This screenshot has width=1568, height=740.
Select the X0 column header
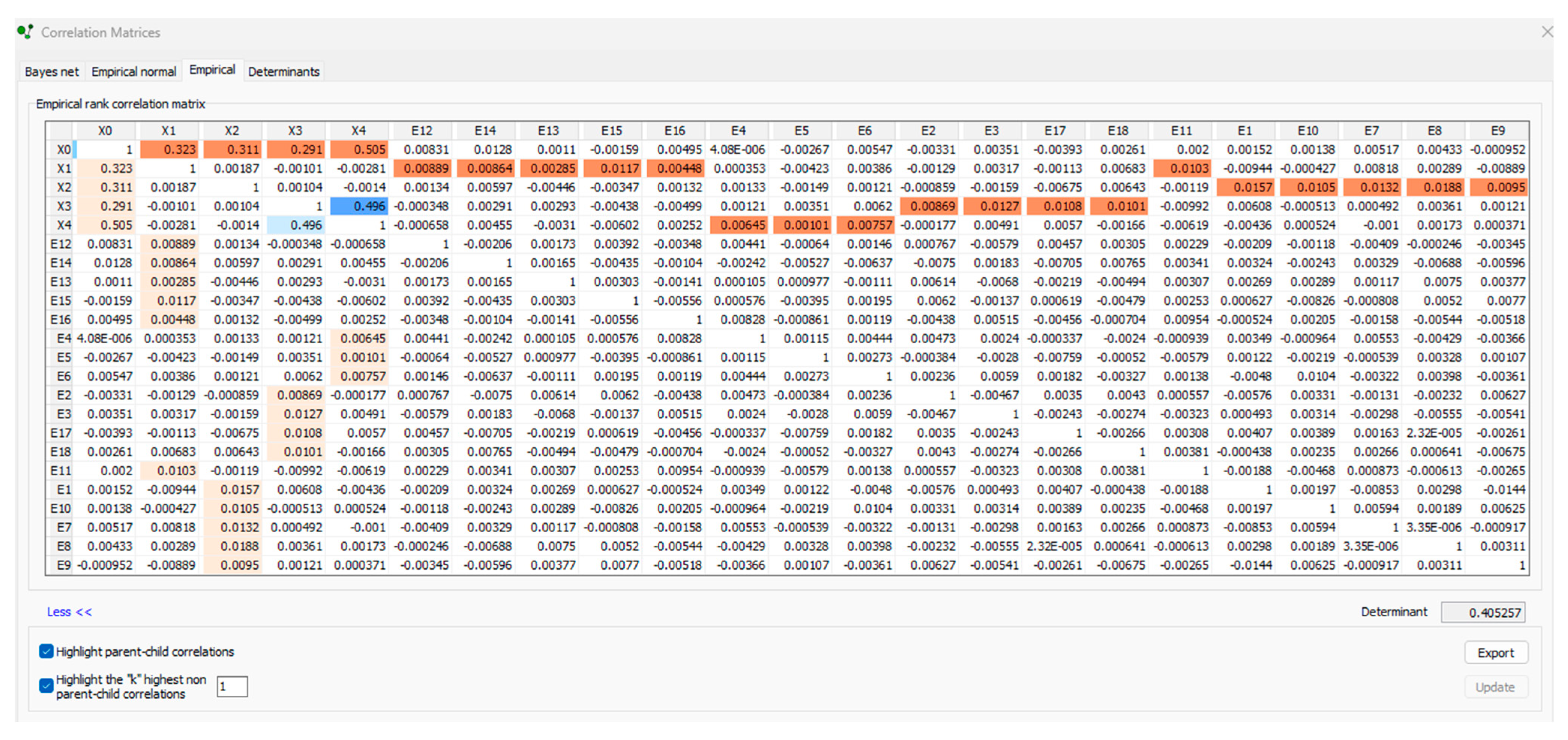(x=105, y=131)
